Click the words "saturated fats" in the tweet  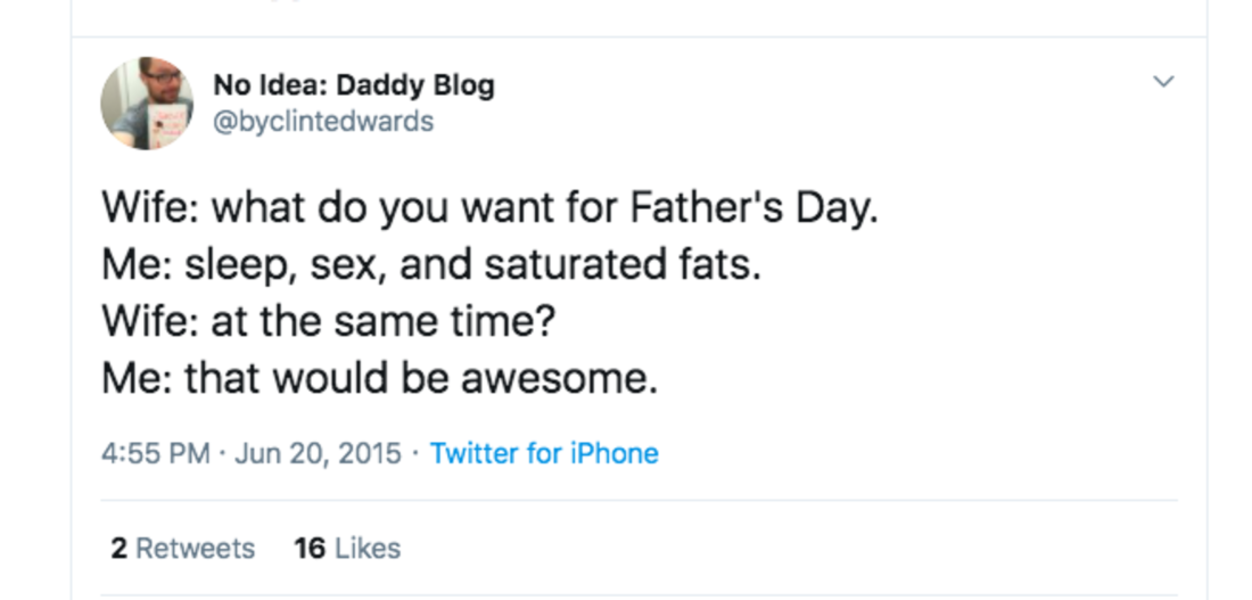click(621, 265)
